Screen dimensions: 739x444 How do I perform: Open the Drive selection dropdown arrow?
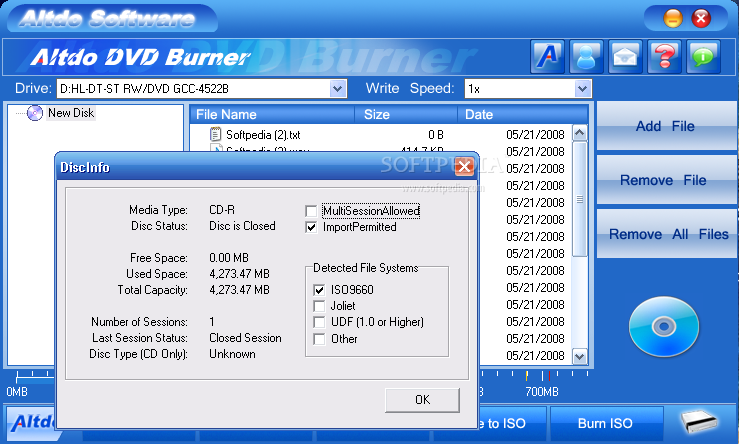[x=337, y=89]
